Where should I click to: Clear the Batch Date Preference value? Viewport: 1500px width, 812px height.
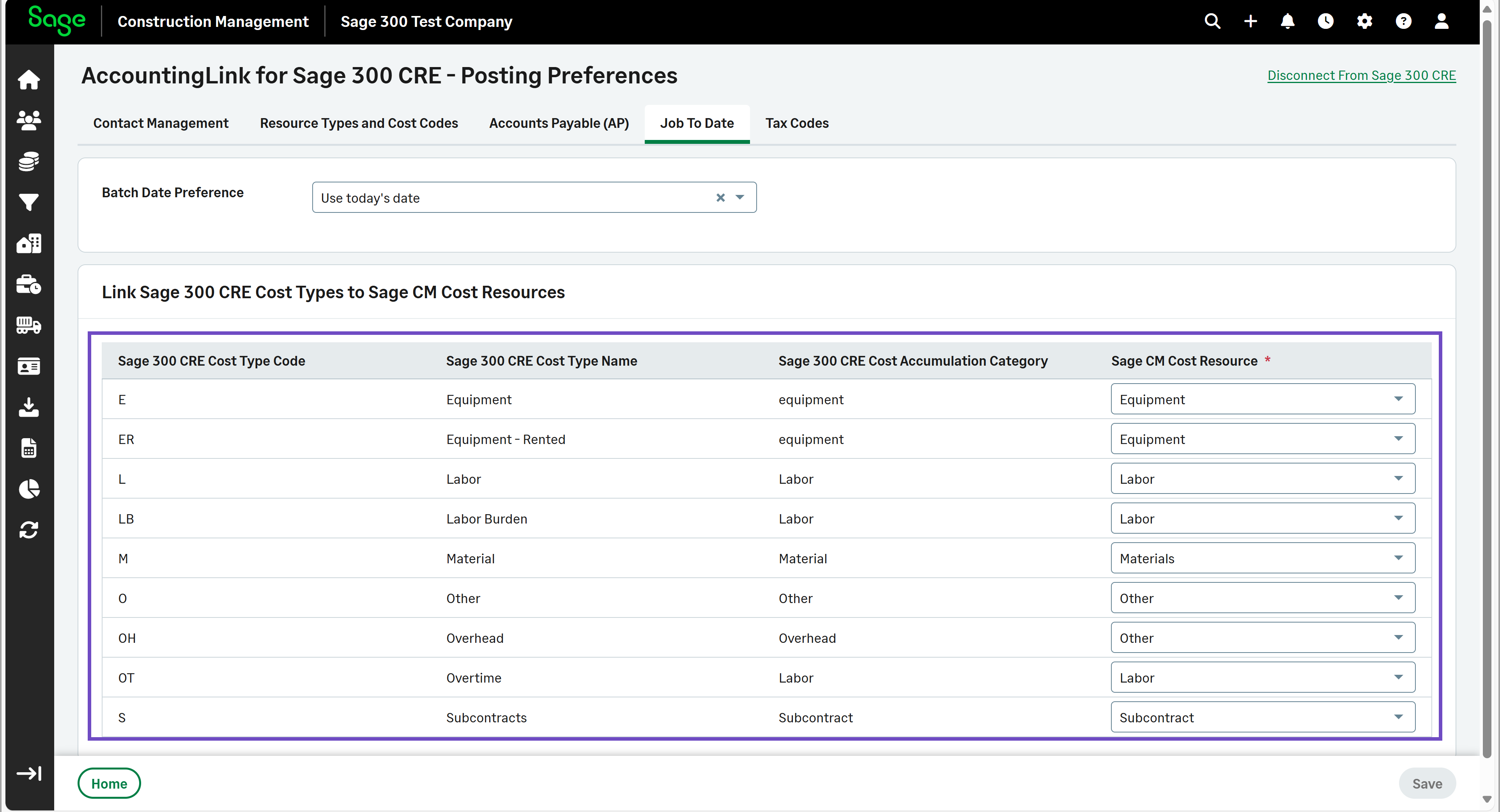(720, 198)
